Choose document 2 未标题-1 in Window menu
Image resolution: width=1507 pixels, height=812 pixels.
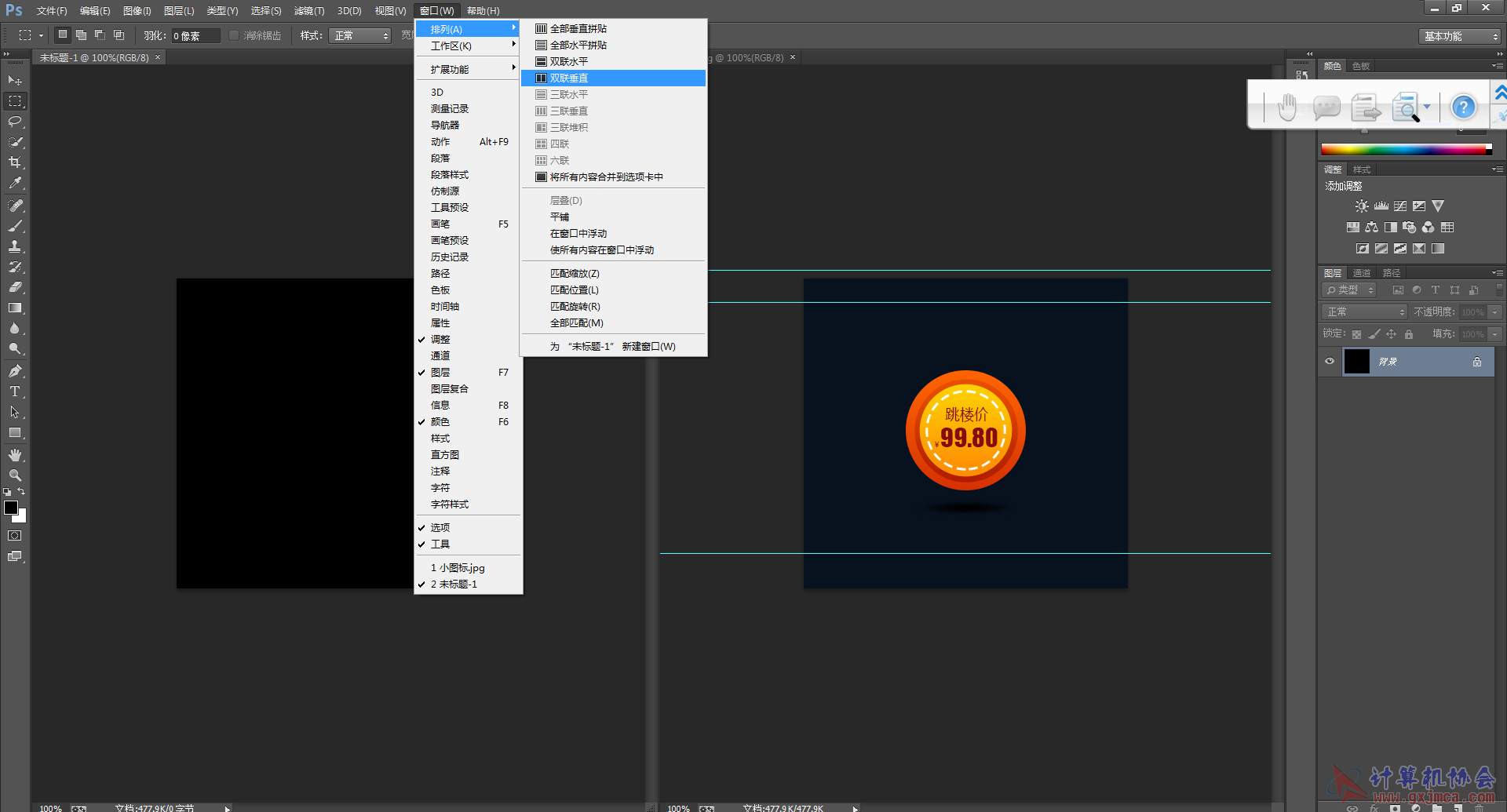pyautogui.click(x=469, y=584)
